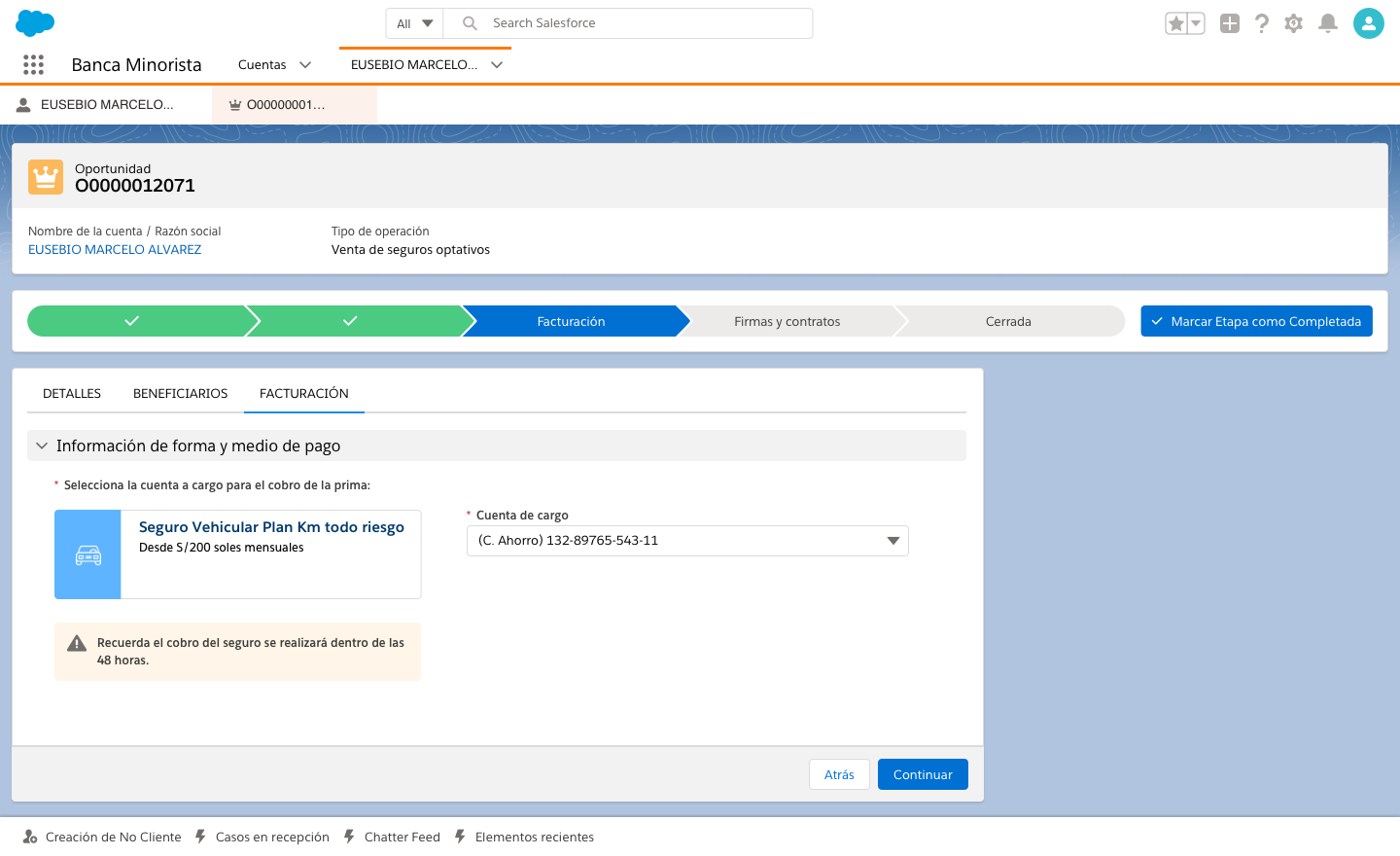Open Creación de No Cliente utility
1400x856 pixels.
[102, 837]
